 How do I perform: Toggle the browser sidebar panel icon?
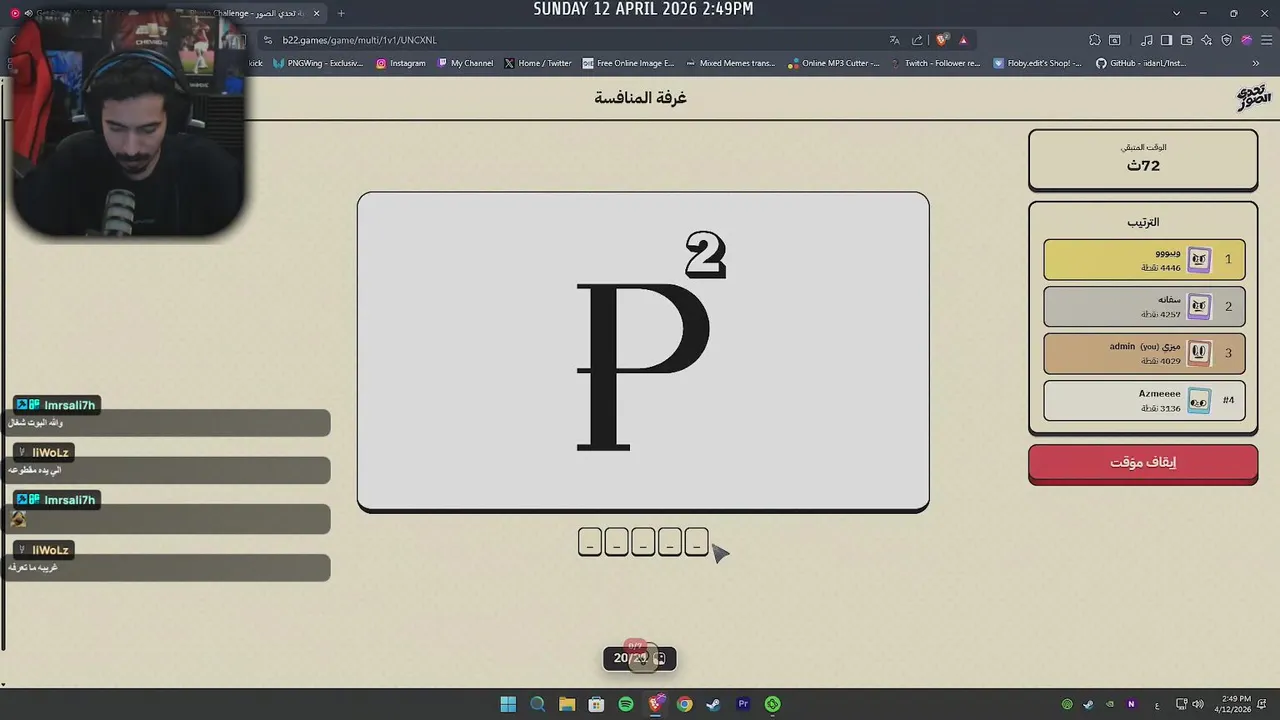[1167, 40]
